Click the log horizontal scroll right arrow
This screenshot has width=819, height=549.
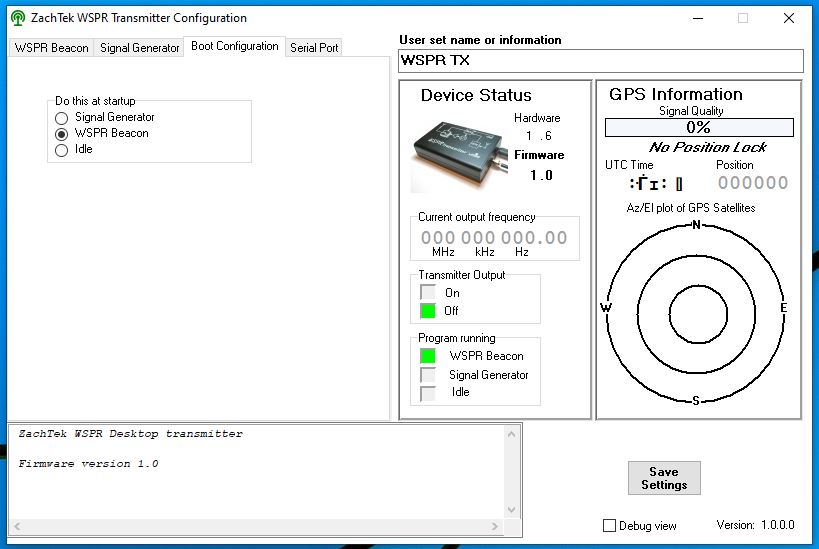click(x=495, y=527)
